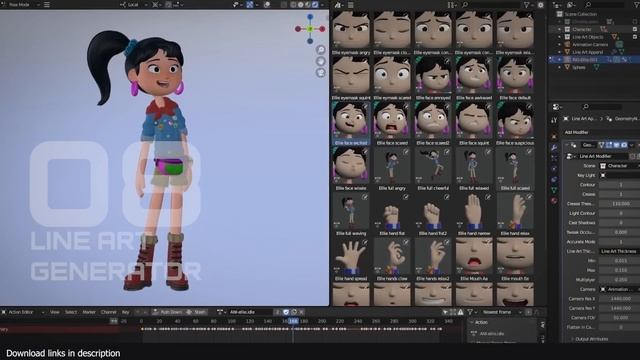The height and width of the screenshot is (360, 640).
Task: Expand the Line Art Objects collection
Action: click(560, 37)
